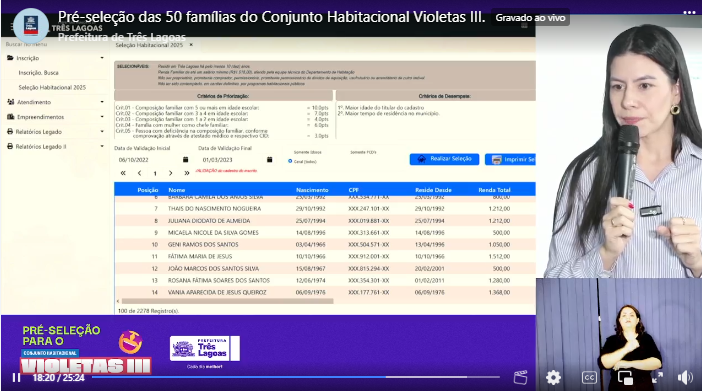Select row THAIS DO NASCIMENTO NOGUEIRA
The image size is (702, 391).
click(x=325, y=209)
